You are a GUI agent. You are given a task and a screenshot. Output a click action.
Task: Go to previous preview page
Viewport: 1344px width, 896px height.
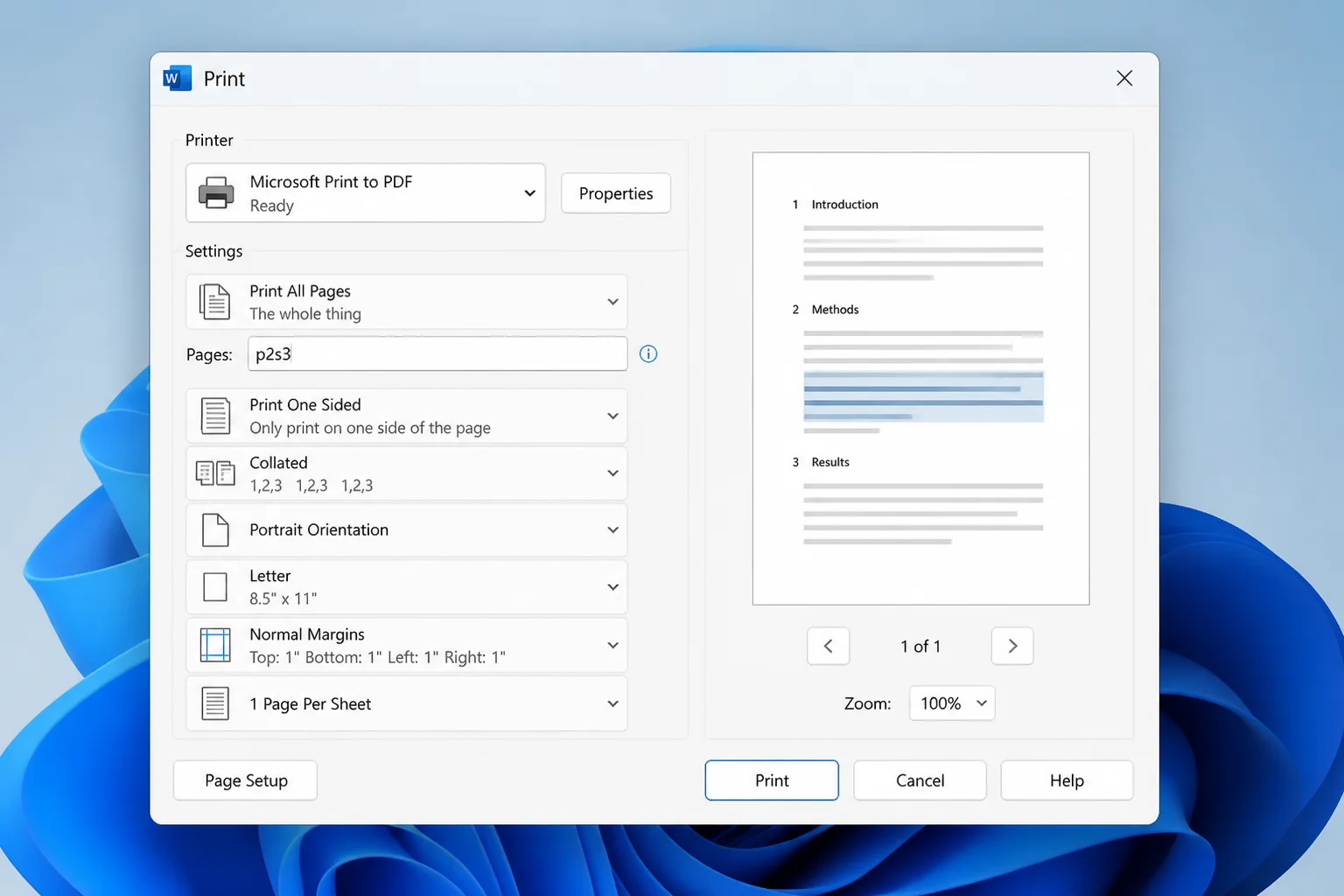click(x=828, y=646)
